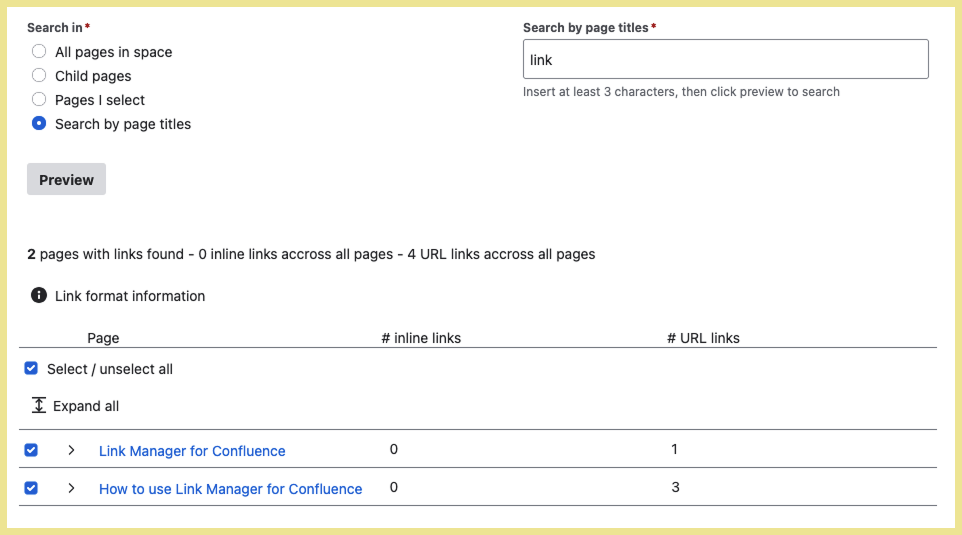Select the Search by page titles radio button

pyautogui.click(x=39, y=123)
